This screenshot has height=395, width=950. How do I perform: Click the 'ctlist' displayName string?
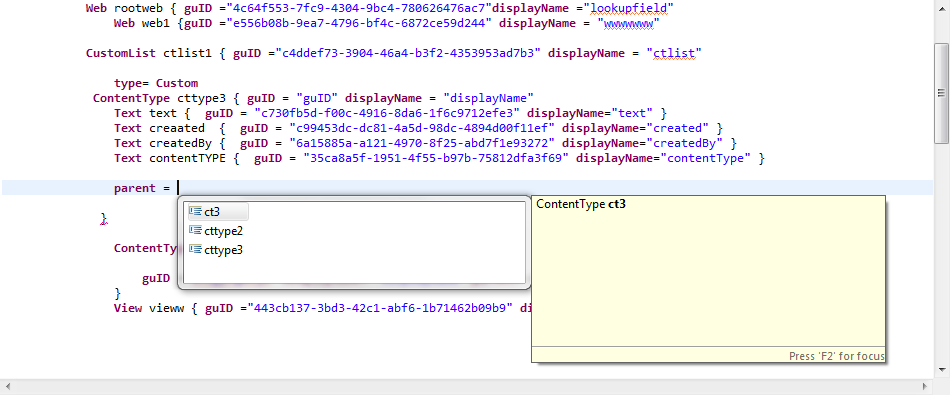pos(674,53)
